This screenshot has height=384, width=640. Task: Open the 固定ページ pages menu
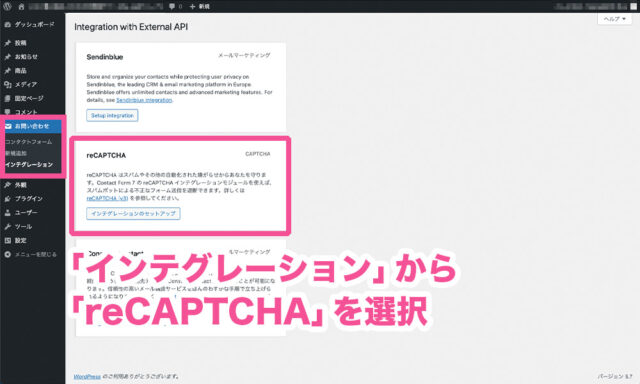[33, 98]
